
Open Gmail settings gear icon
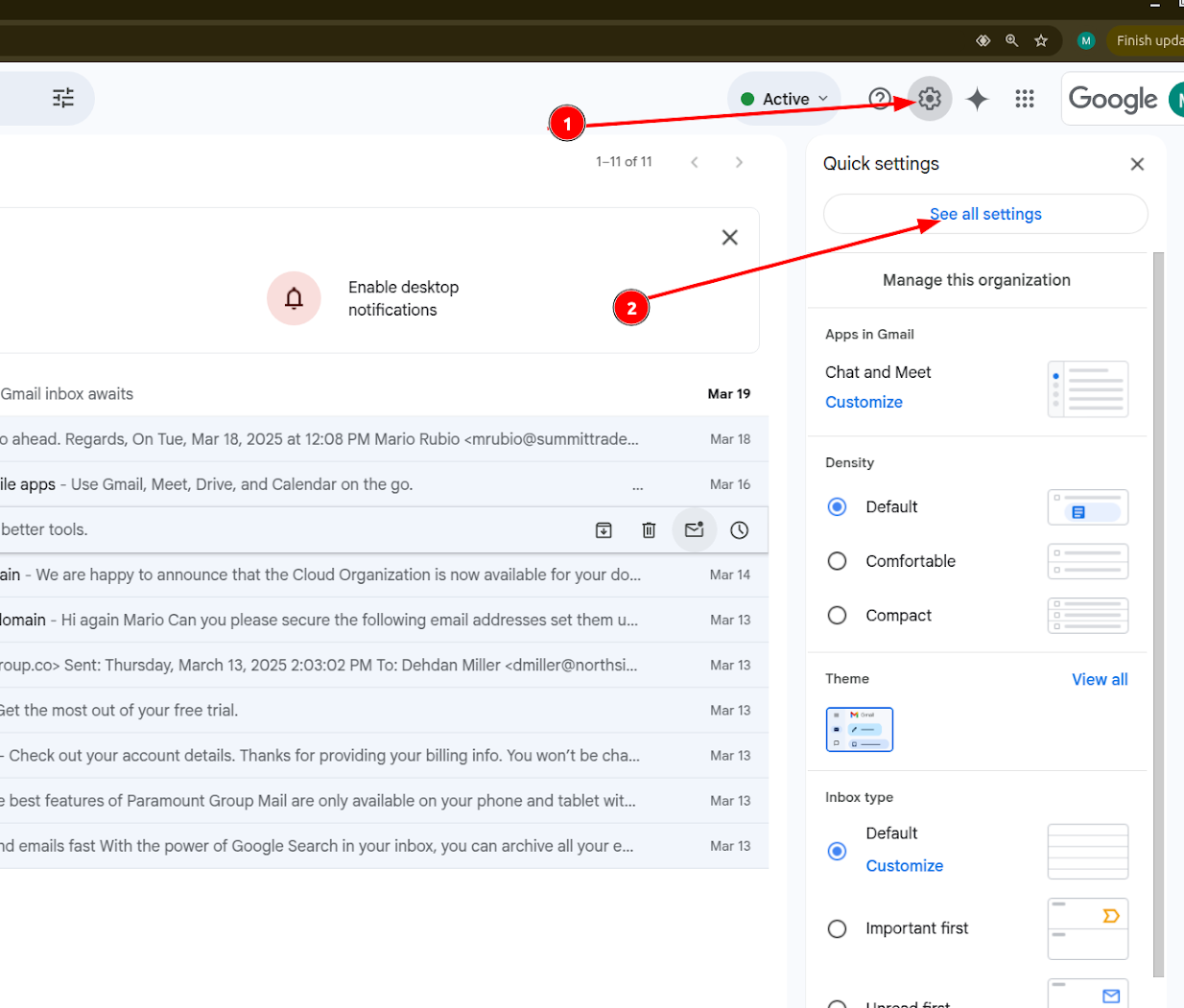[x=929, y=99]
